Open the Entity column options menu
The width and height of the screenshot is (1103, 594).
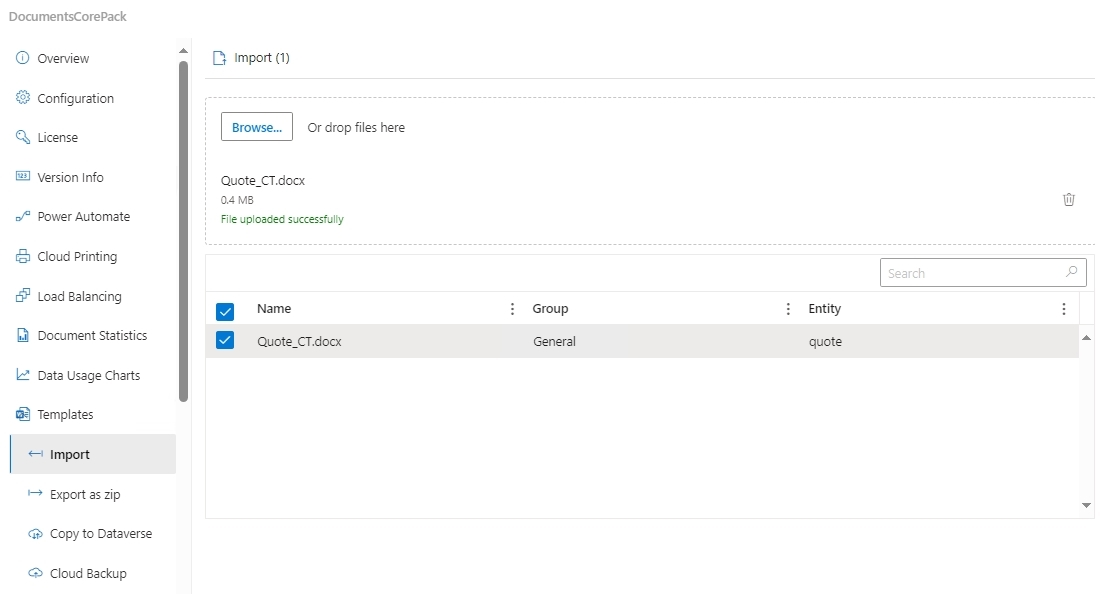(1064, 309)
